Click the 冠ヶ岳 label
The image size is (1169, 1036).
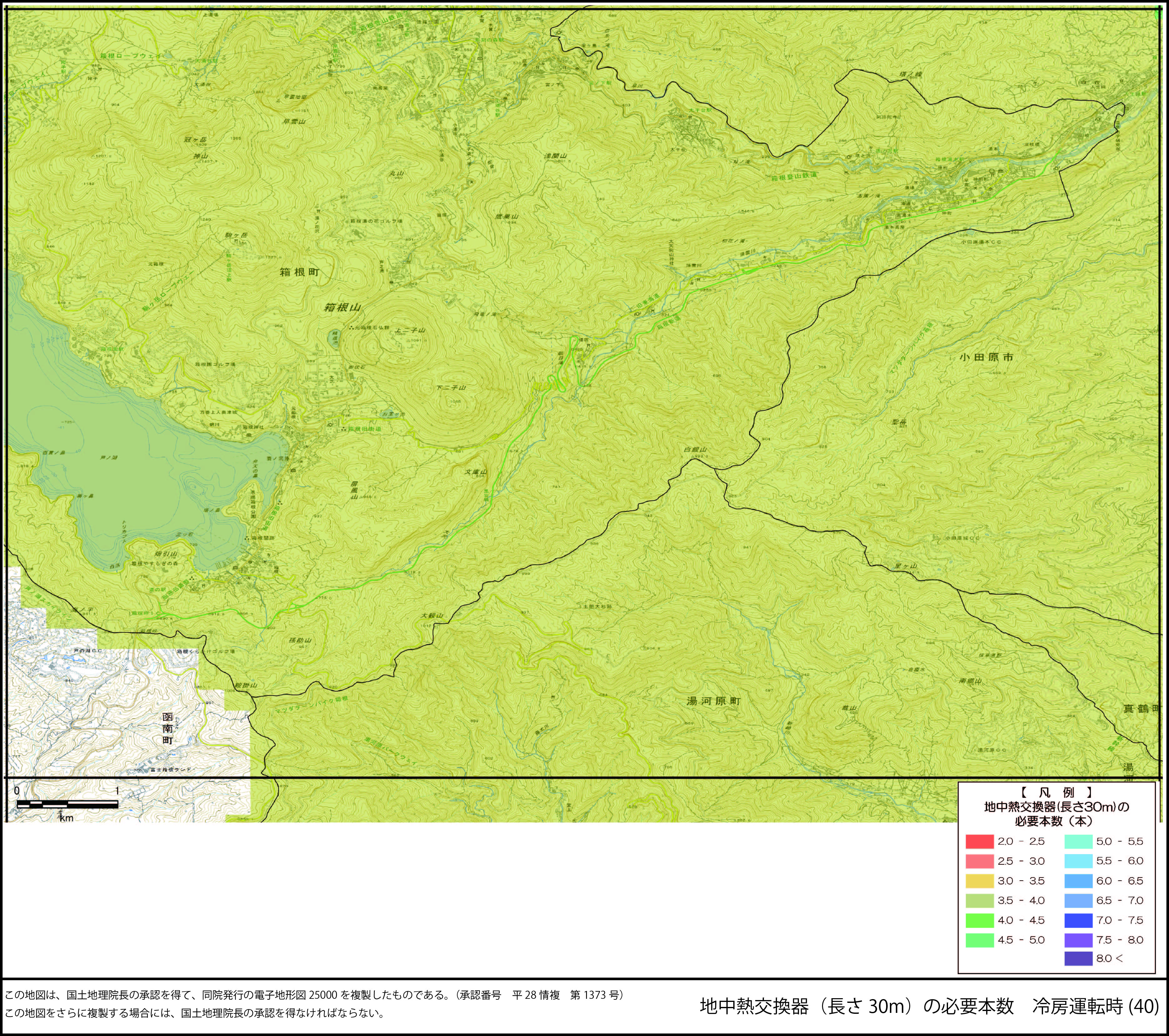195,140
